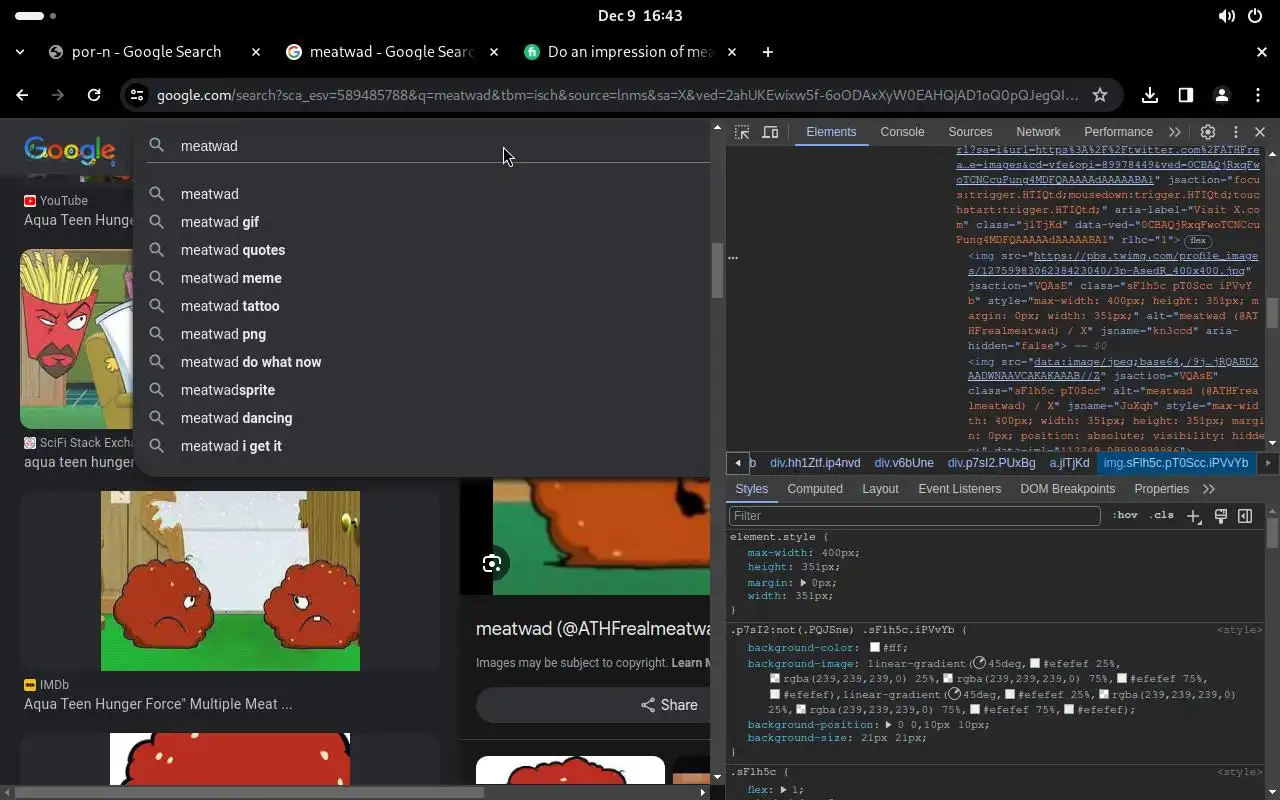Click the a.jlTjKd breadcrumb
The width and height of the screenshot is (1280, 800).
[1069, 463]
